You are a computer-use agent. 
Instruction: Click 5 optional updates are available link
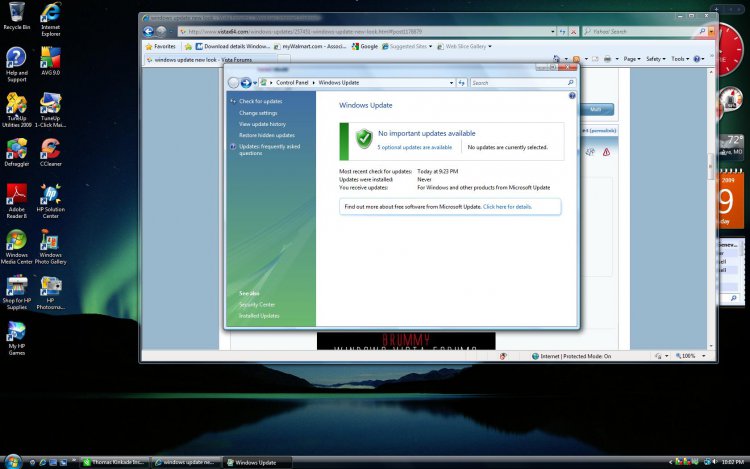415,147
